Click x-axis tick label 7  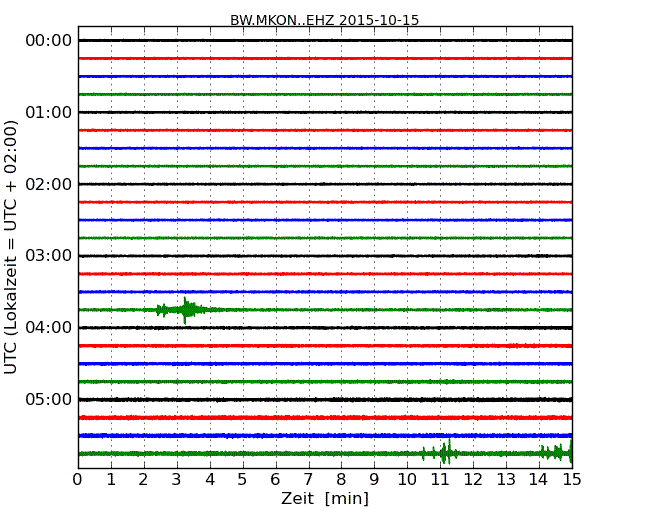[308, 480]
